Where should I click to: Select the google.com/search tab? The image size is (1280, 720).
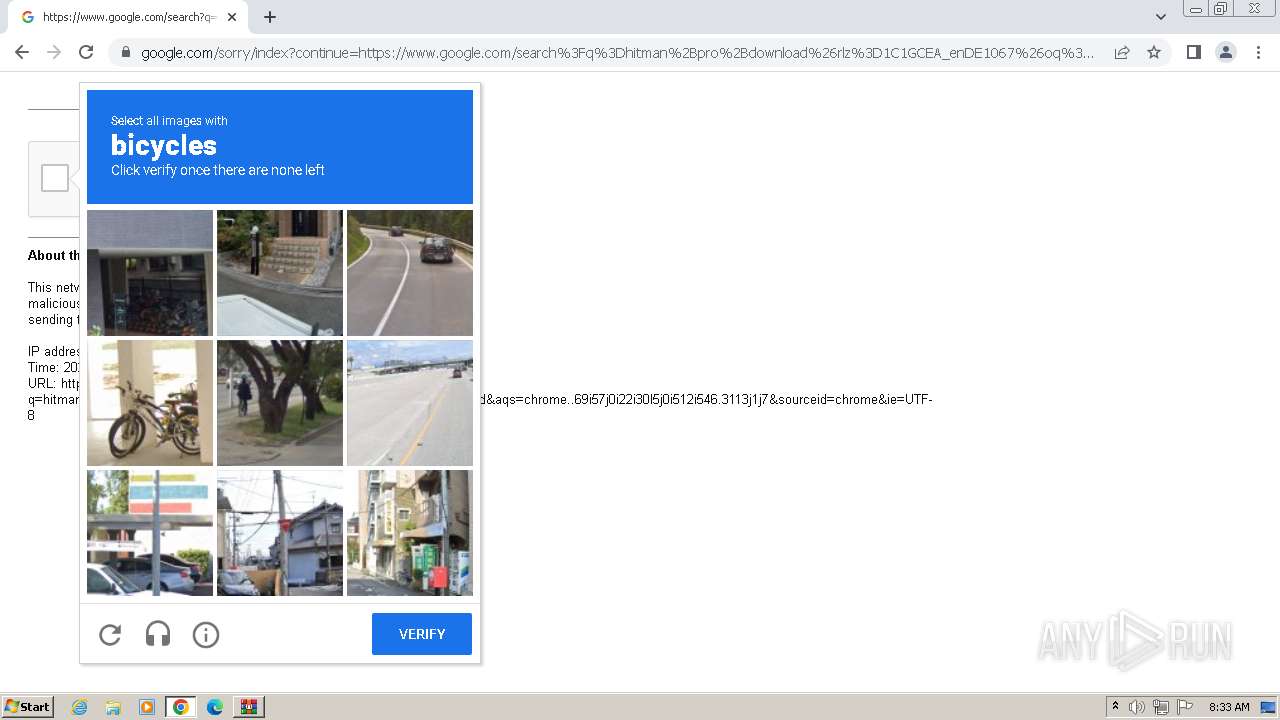click(128, 17)
